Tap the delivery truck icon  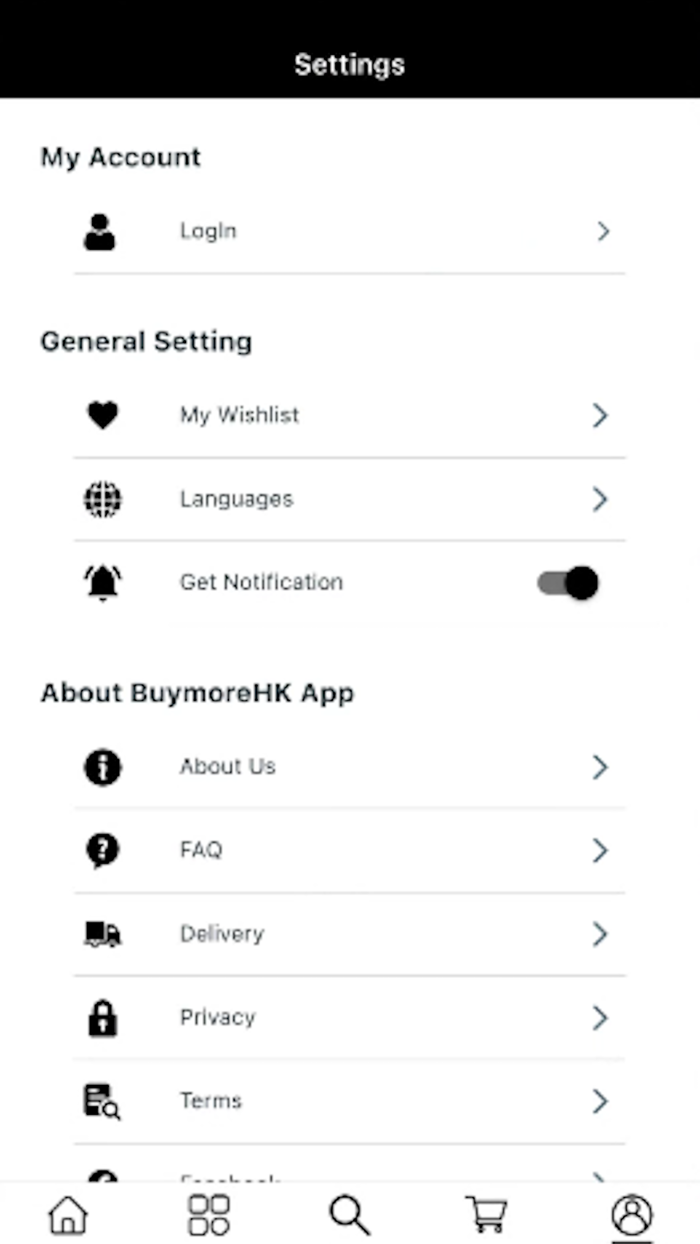[x=102, y=934]
